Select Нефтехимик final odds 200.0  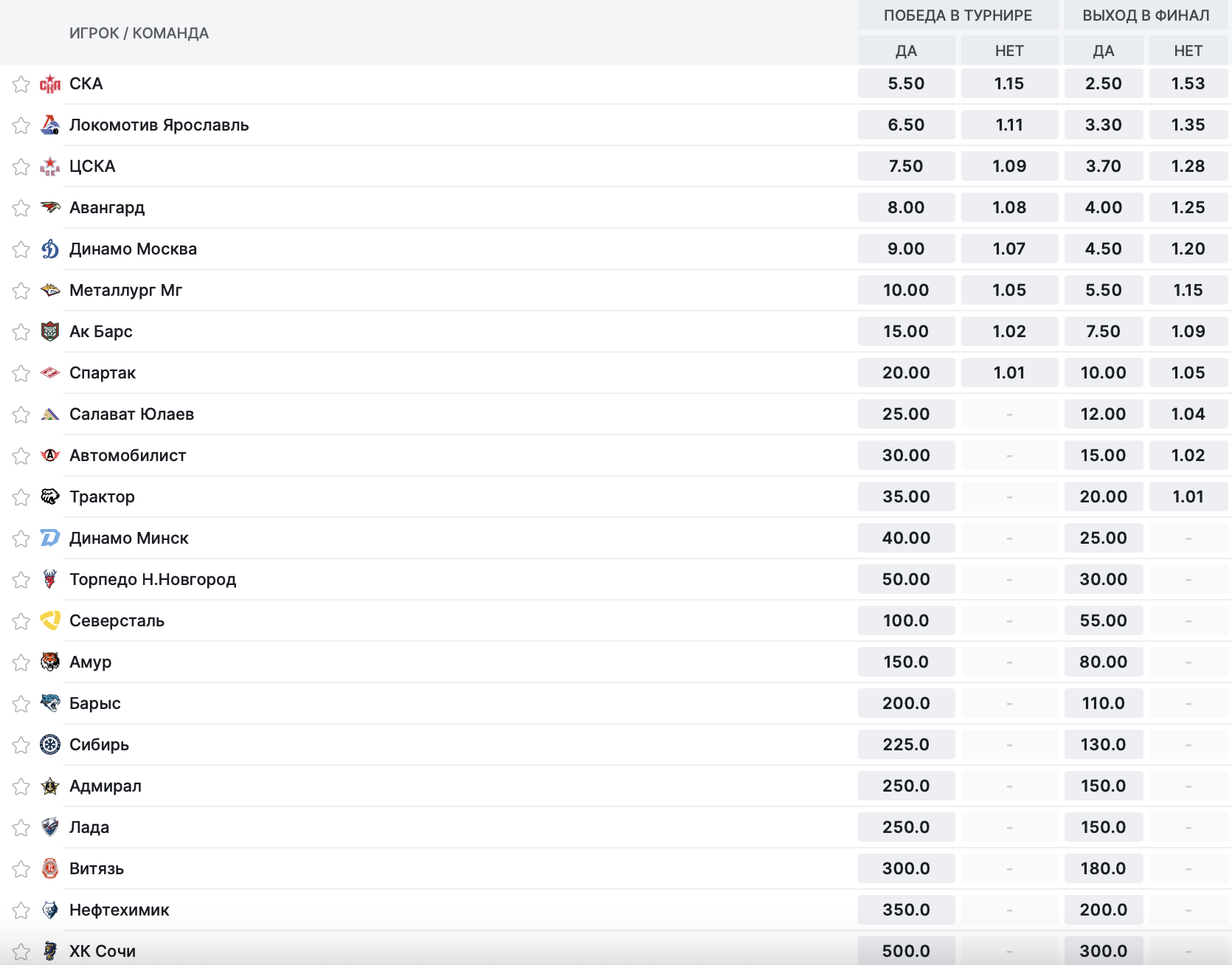coord(1104,910)
